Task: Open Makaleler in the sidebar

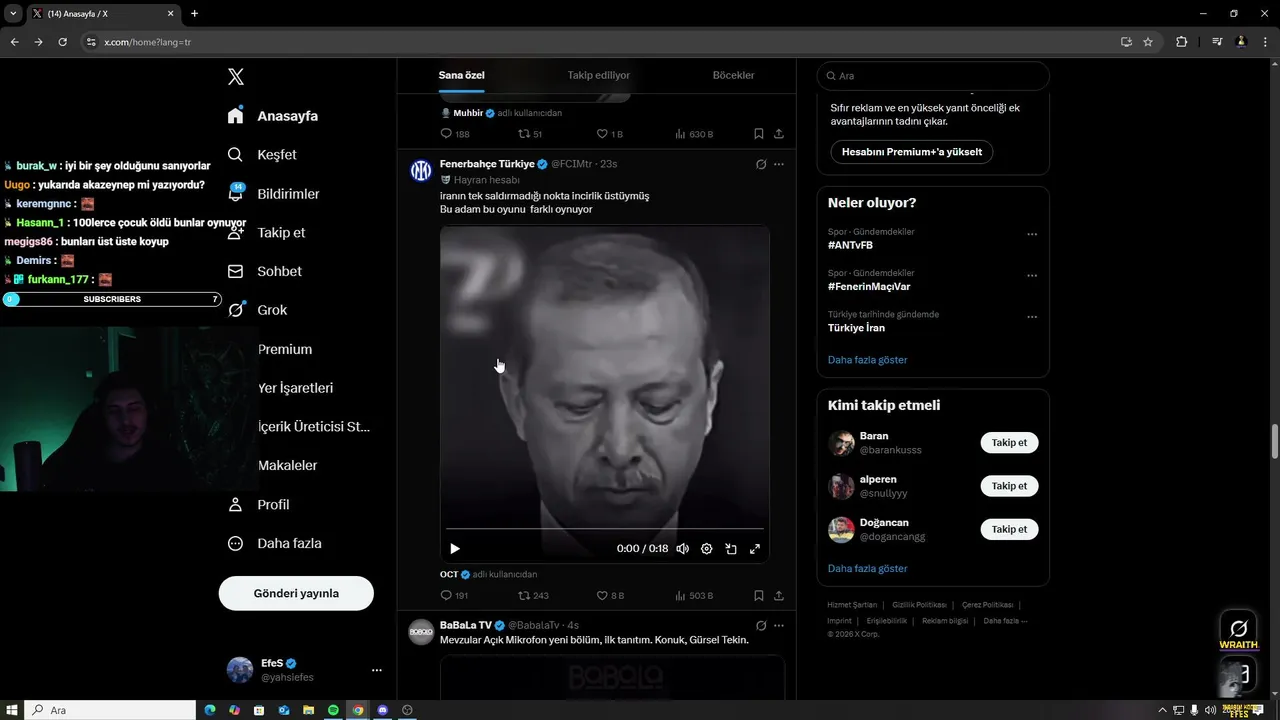Action: point(287,466)
